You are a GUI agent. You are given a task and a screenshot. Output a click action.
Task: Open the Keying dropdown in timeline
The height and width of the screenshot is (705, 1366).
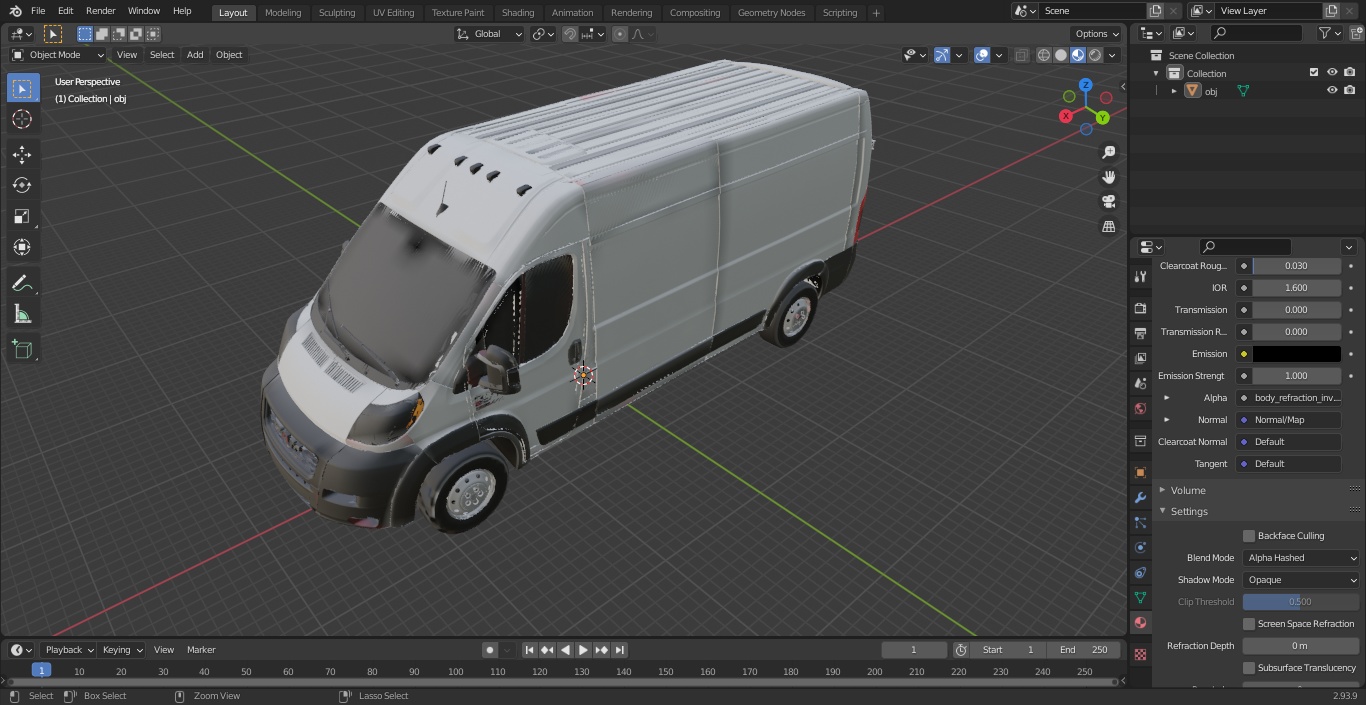(x=122, y=650)
